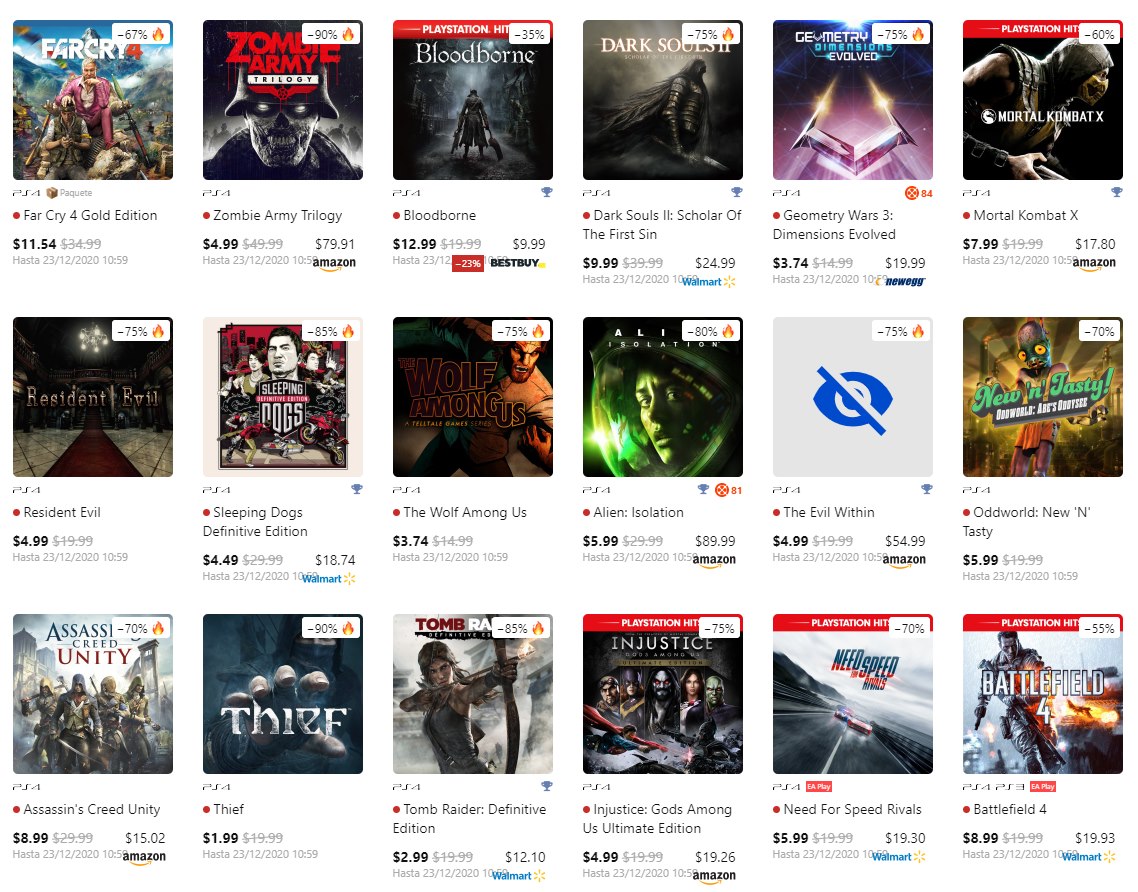Open the Mortal Kombat X title link
1138x892 pixels.
click(x=1026, y=216)
